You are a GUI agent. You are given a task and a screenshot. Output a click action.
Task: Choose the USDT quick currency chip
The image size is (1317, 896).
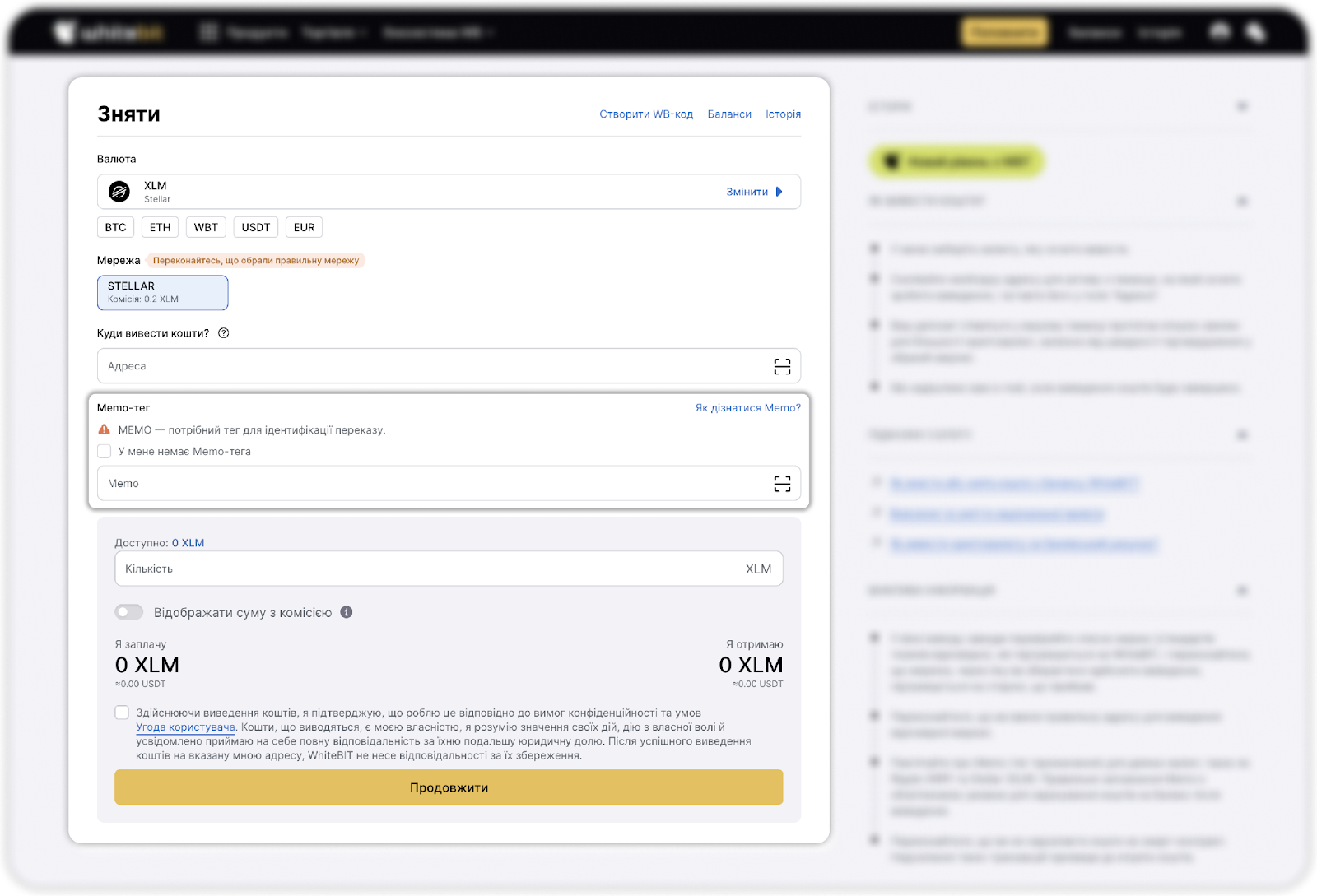pyautogui.click(x=255, y=227)
